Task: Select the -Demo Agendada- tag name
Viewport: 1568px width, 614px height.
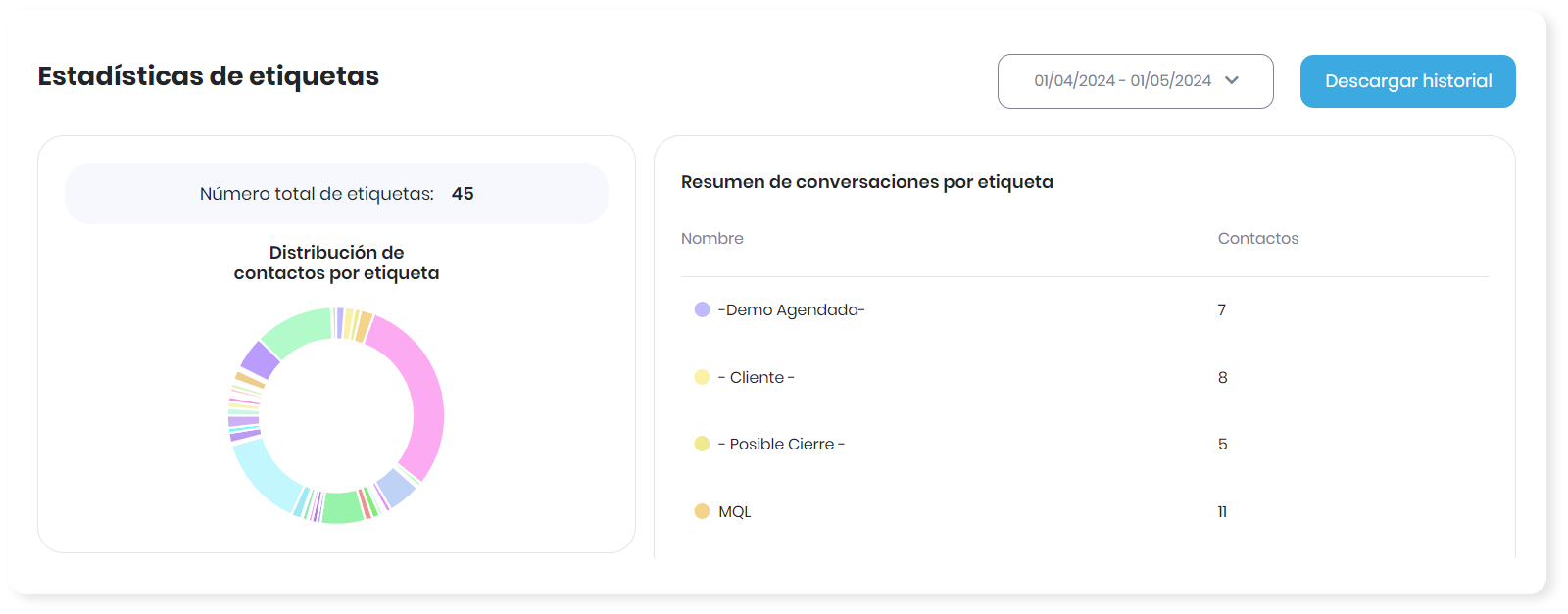Action: [791, 310]
